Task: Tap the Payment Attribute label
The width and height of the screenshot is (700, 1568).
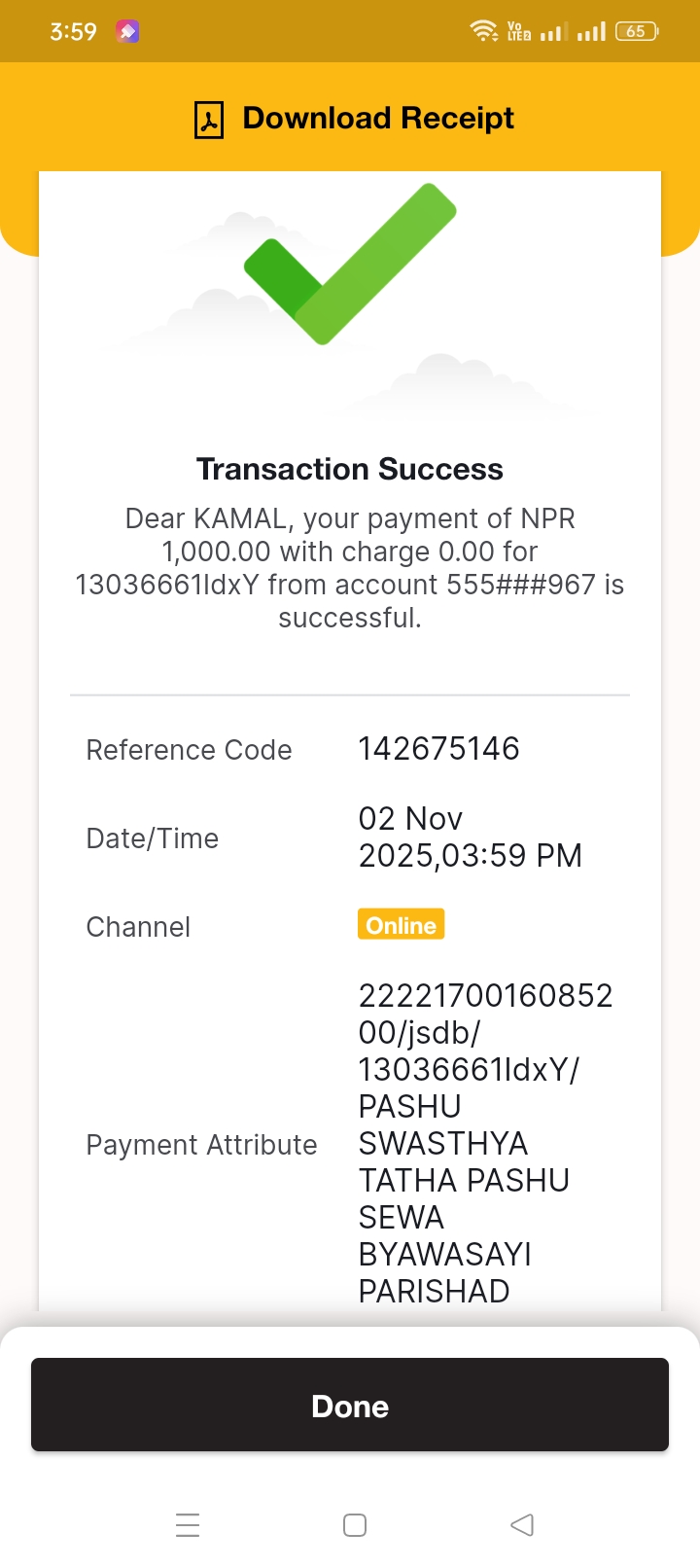Action: coord(201,1144)
